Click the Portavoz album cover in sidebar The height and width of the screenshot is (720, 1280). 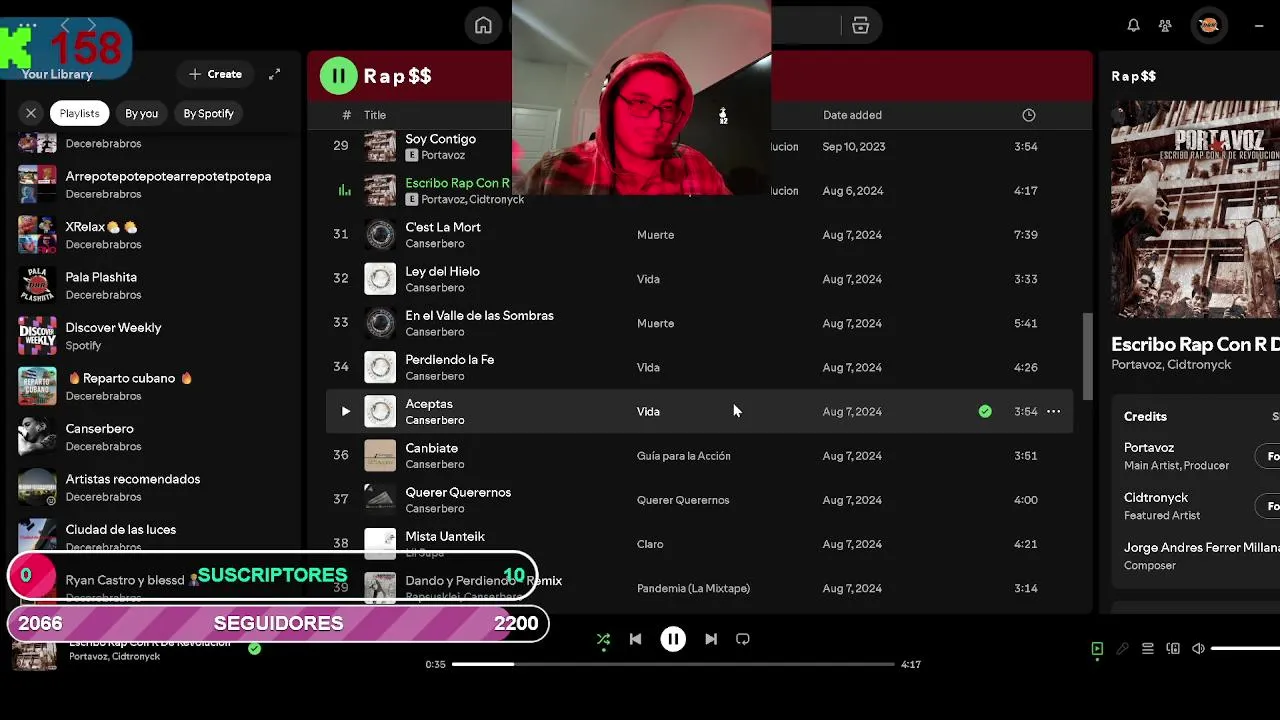1195,209
